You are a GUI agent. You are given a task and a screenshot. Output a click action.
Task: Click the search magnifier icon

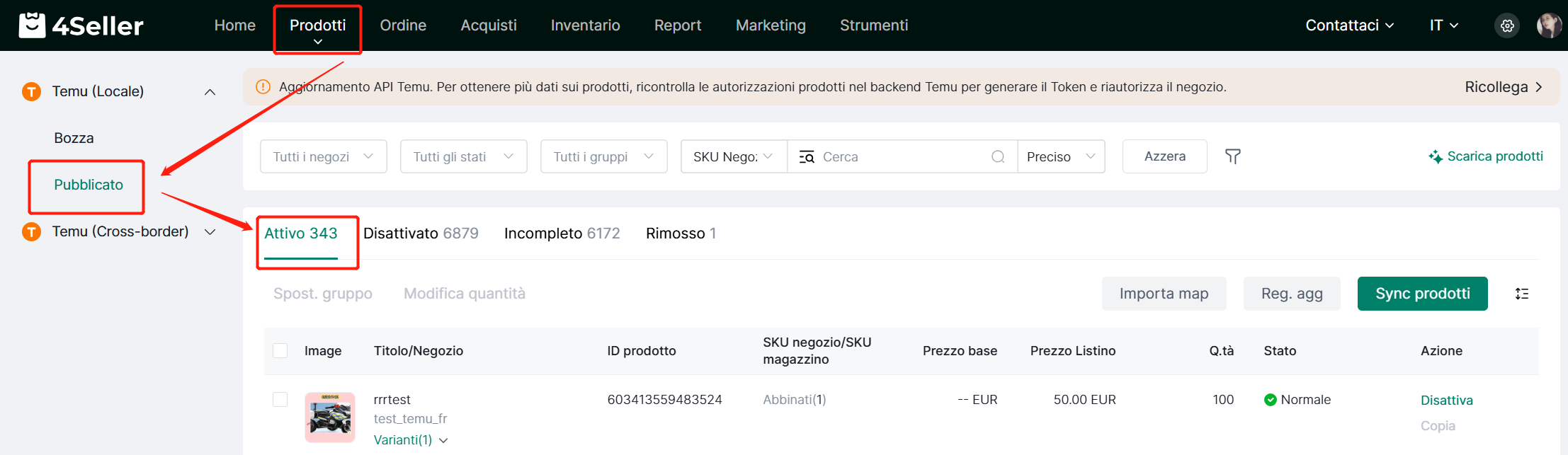[998, 156]
